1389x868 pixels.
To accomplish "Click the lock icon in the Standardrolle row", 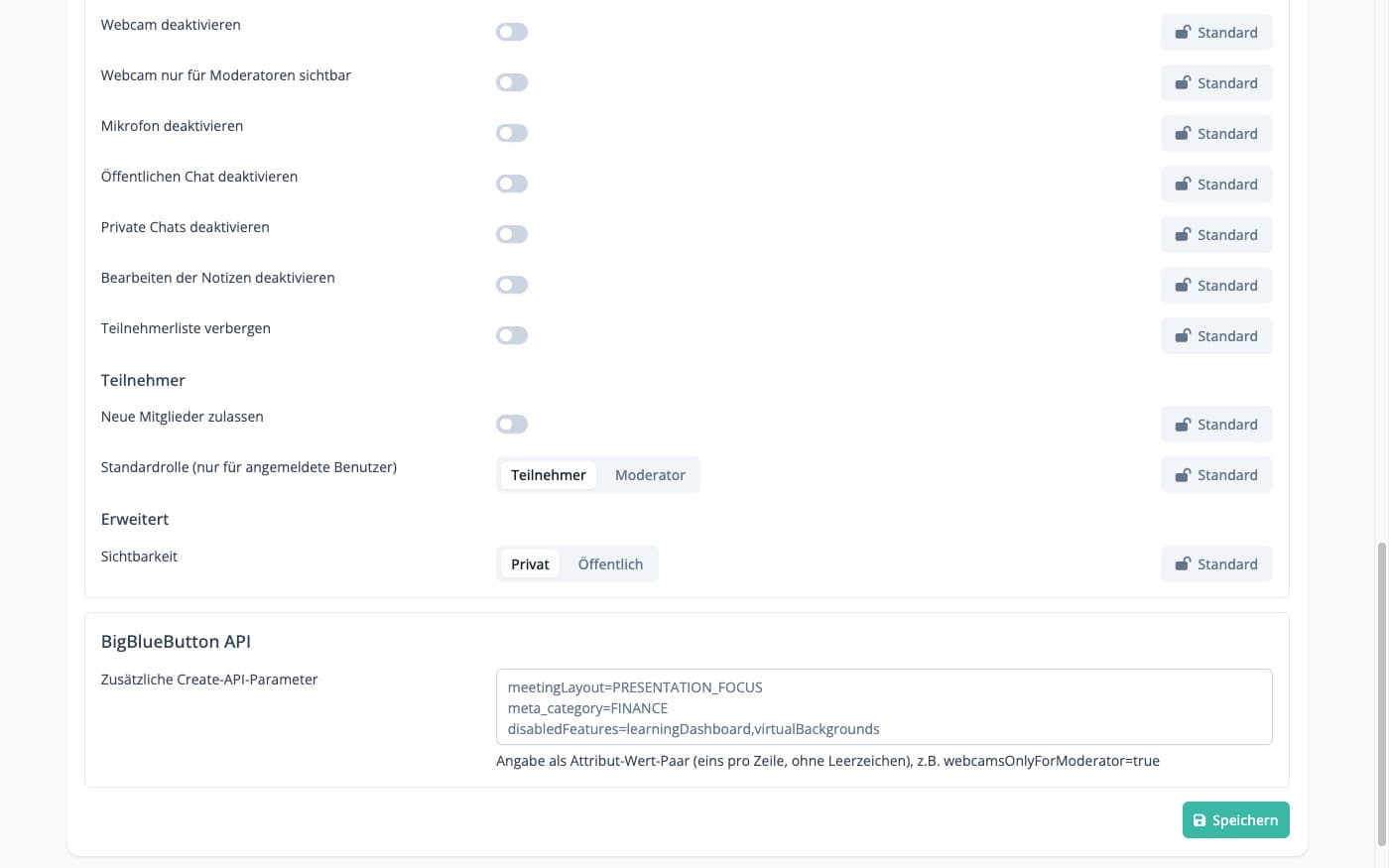I will click(x=1183, y=475).
